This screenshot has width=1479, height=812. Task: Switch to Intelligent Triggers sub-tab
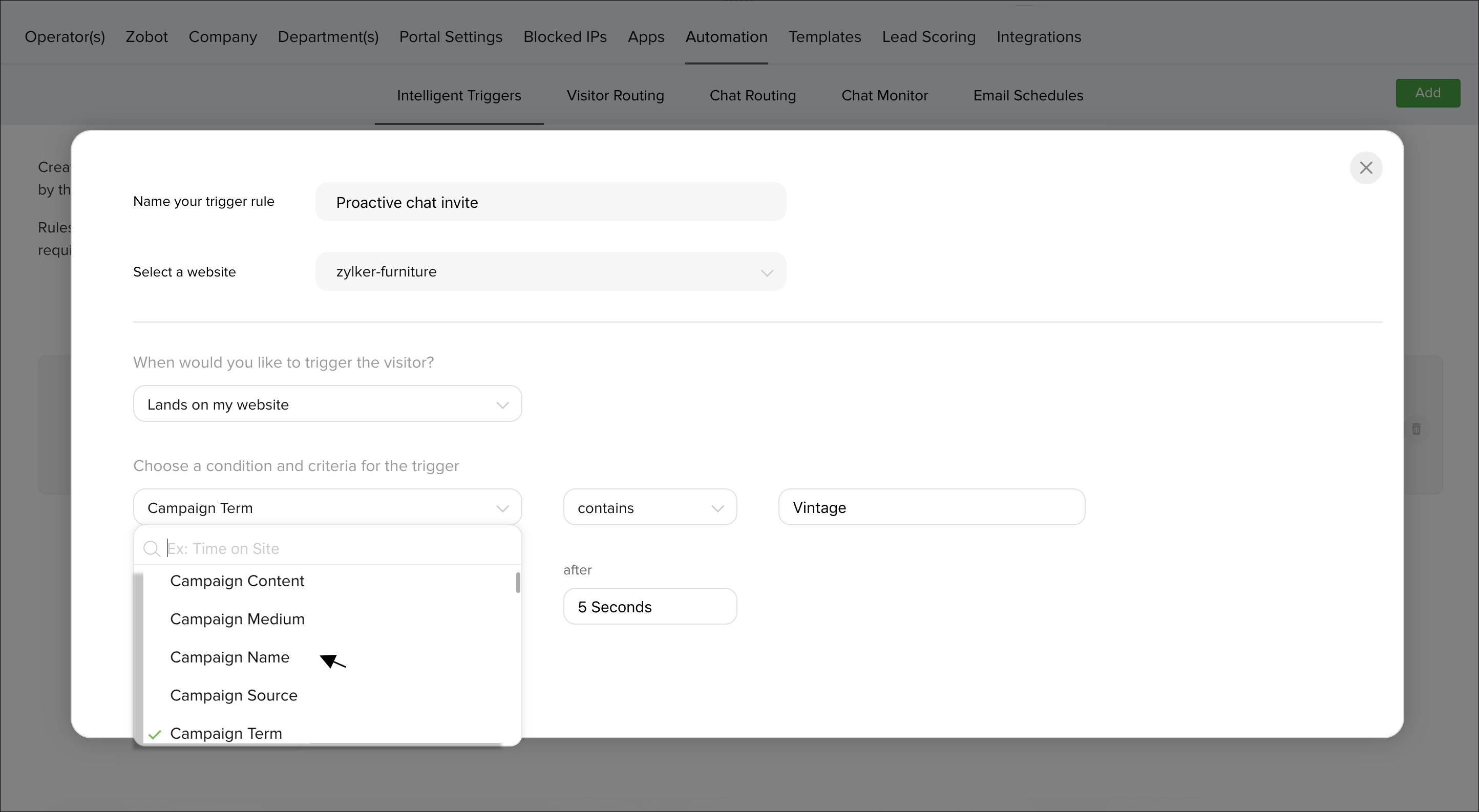459,95
